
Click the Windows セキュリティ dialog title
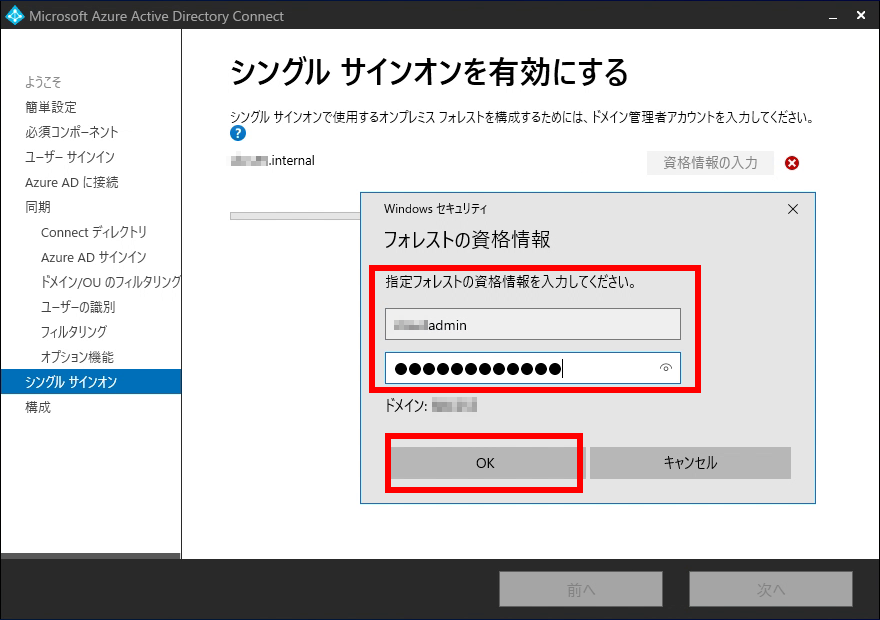tap(436, 209)
